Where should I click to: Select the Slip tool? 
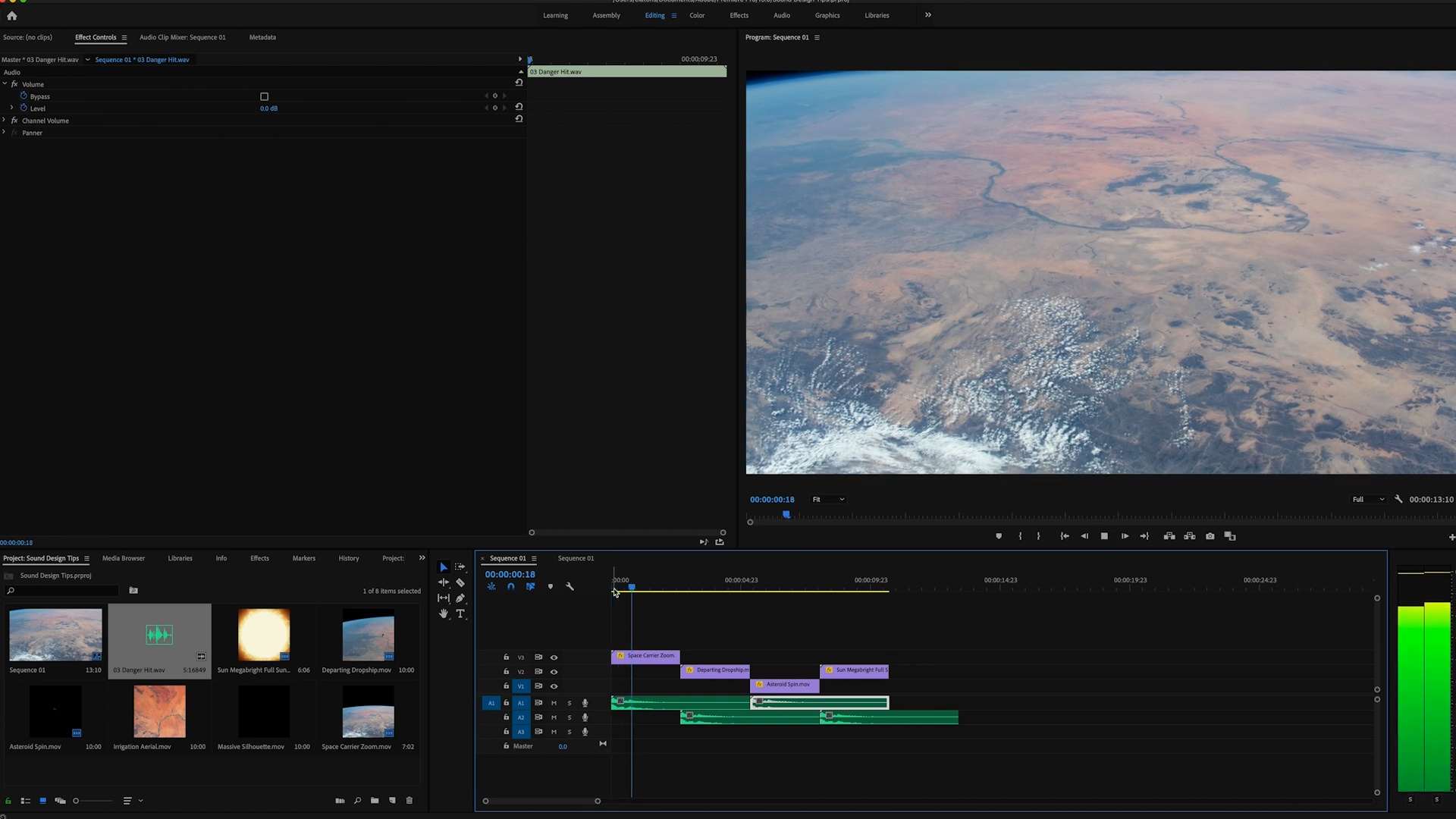coord(444,598)
